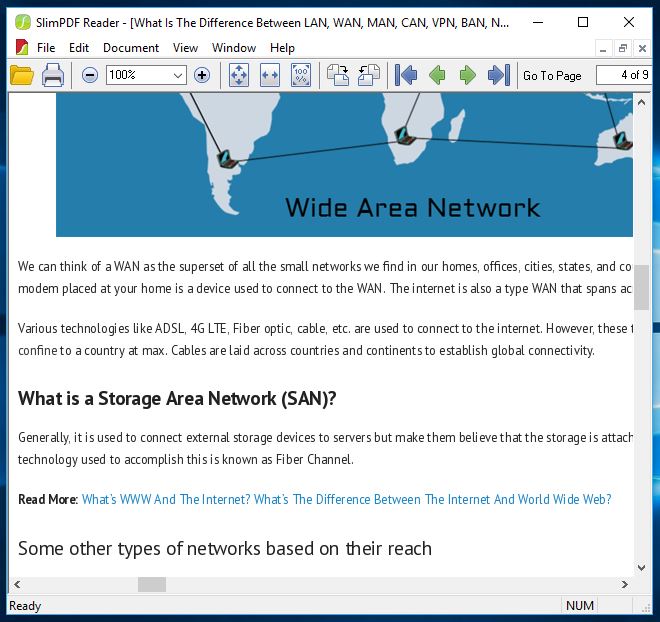Zoom in with the plus button
Image resolution: width=660 pixels, height=622 pixels.
click(x=201, y=75)
